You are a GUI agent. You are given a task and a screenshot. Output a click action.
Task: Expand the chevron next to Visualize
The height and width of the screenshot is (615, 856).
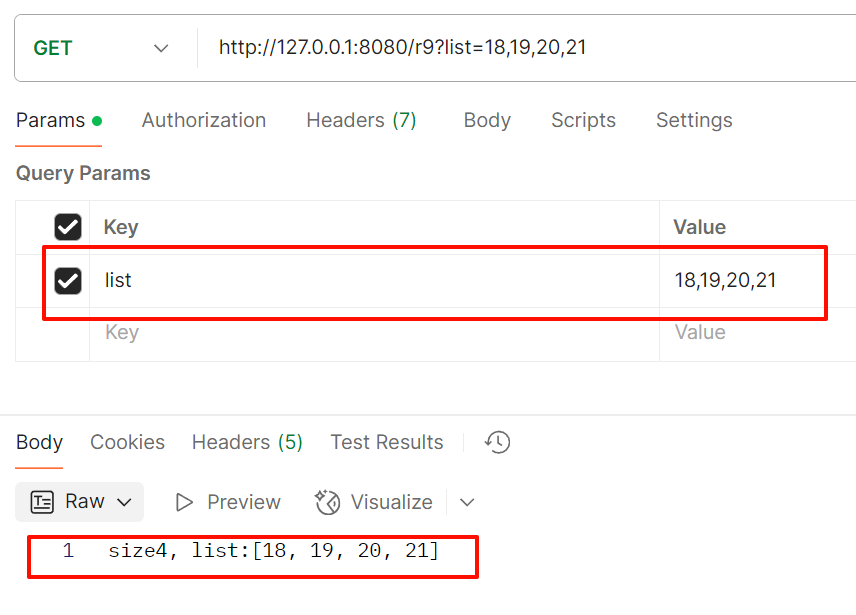point(467,502)
